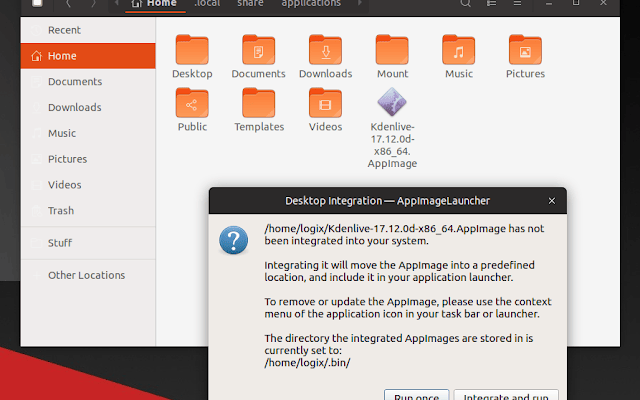Select Home in the sidebar
The width and height of the screenshot is (640, 400).
click(88, 56)
